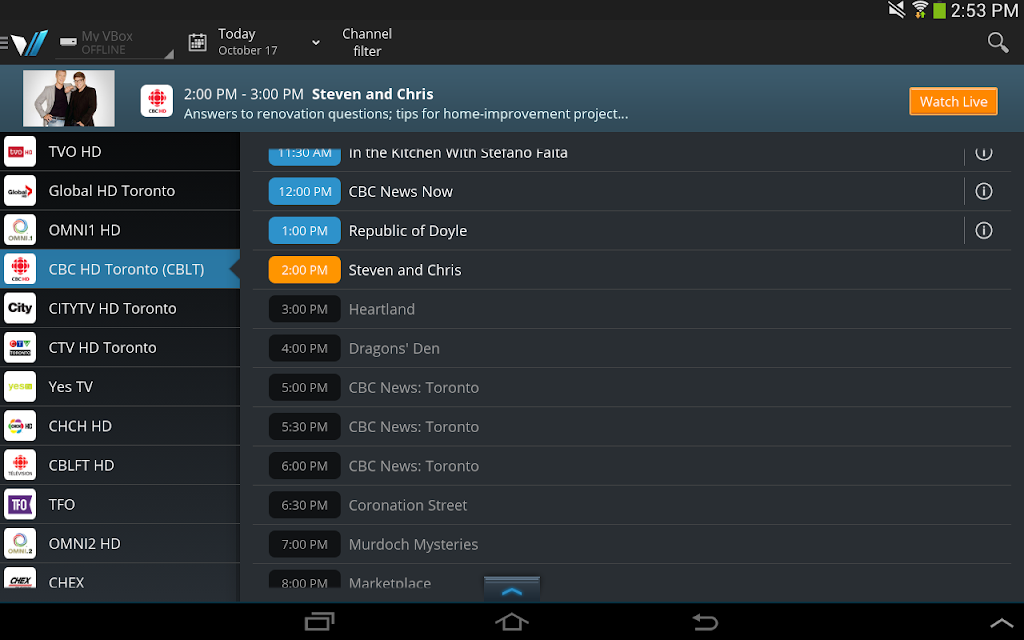
Task: Open the 4:00 PM Dragons' Den entry
Action: point(632,348)
